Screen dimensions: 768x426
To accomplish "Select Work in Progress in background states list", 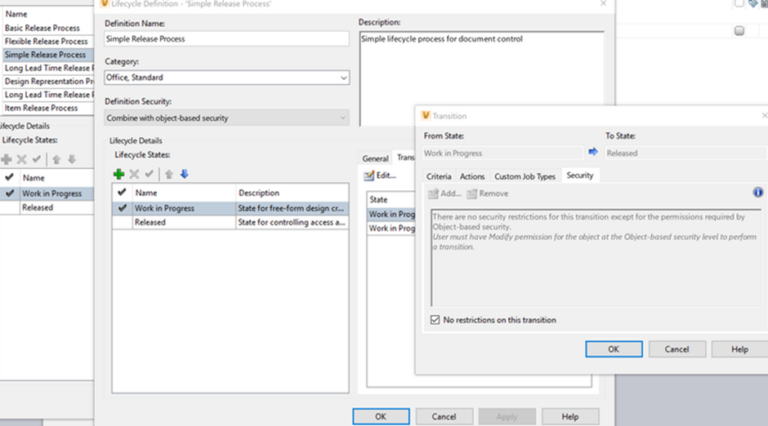I will point(47,193).
